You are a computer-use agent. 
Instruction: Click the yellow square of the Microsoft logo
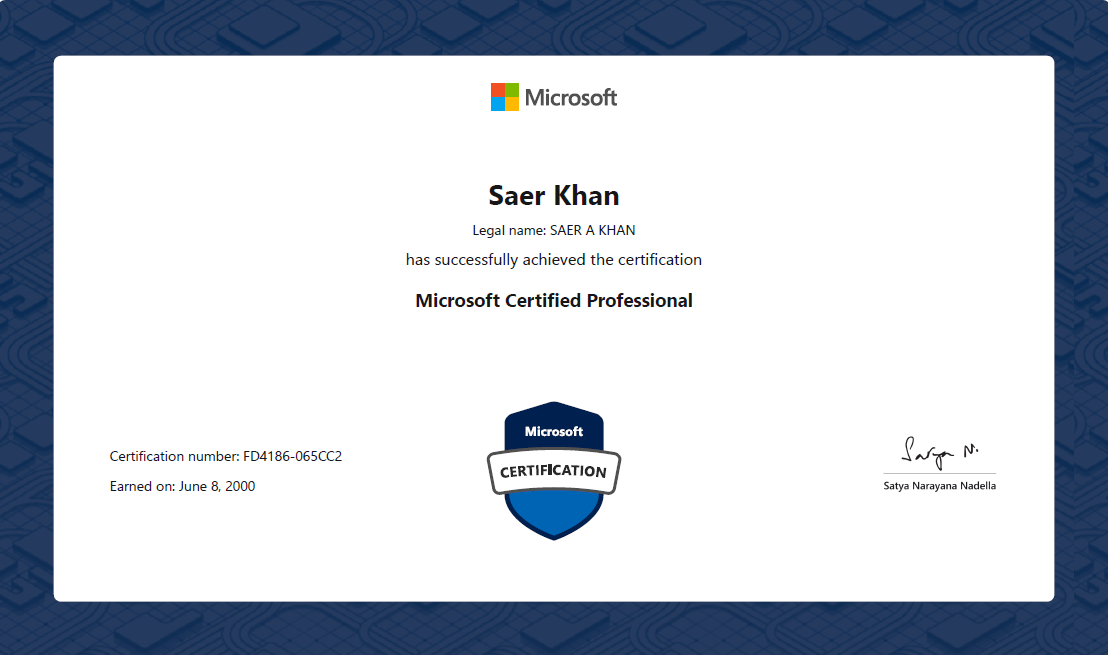pos(512,104)
